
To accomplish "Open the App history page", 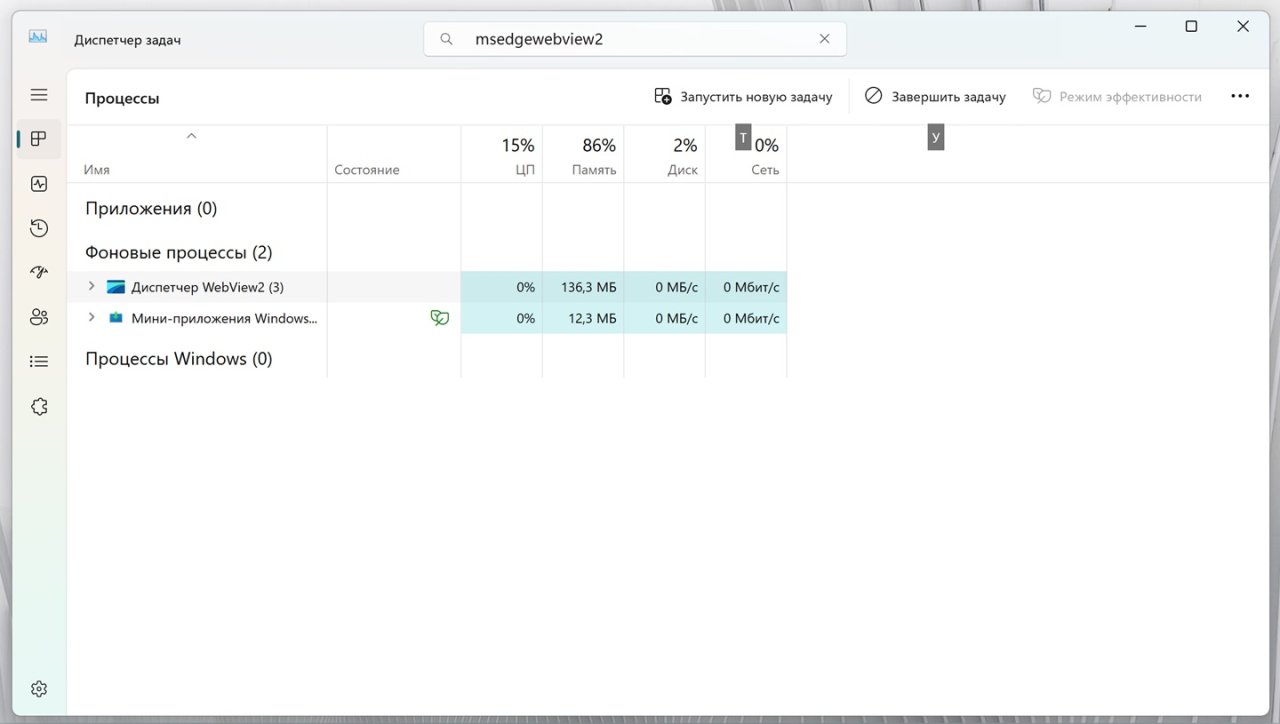I will coord(38,227).
